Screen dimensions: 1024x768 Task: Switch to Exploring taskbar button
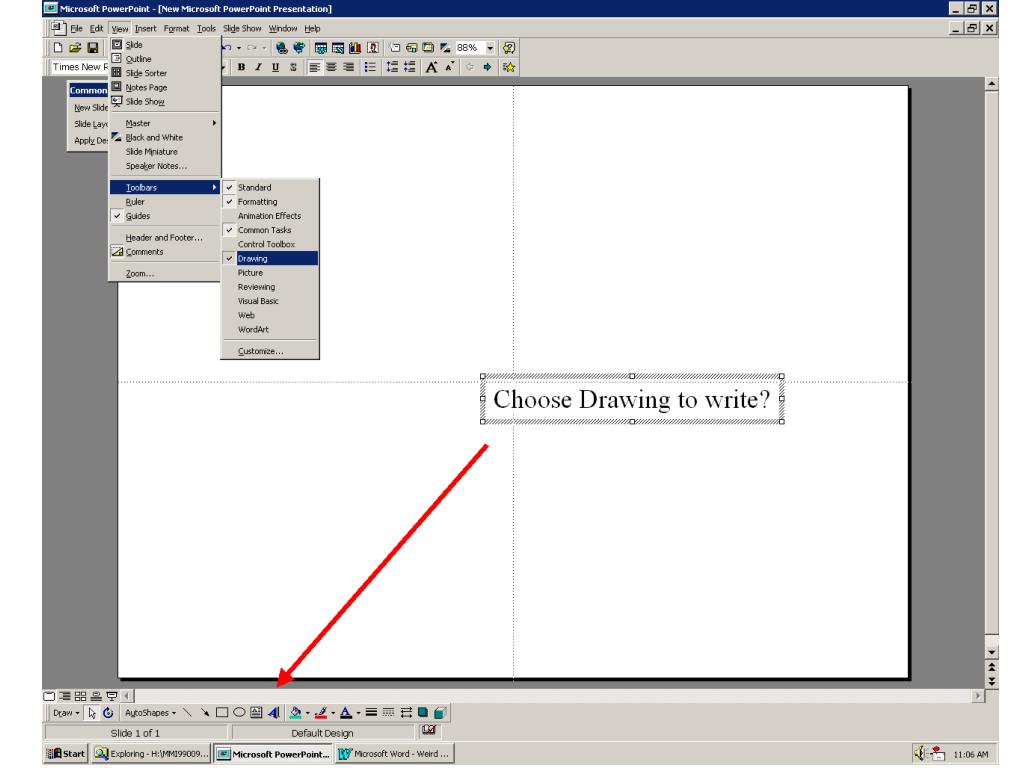coord(152,754)
